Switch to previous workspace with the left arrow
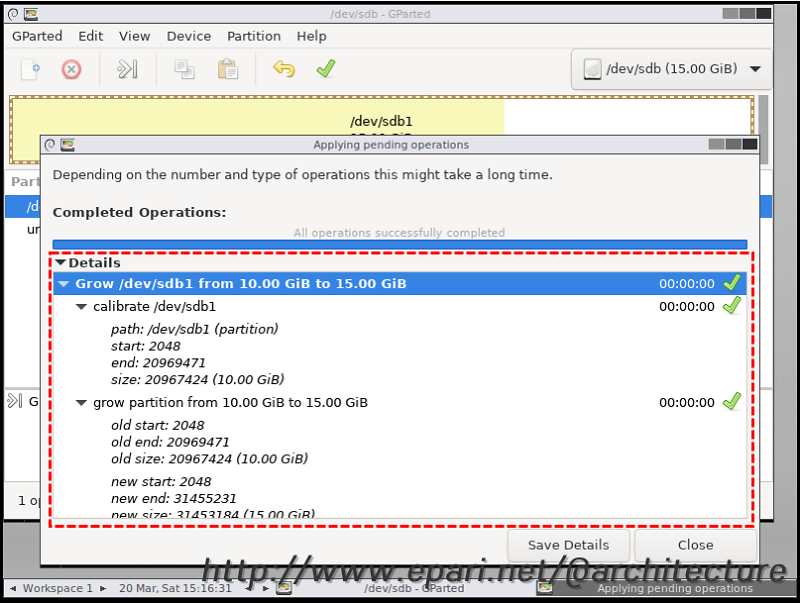The height and width of the screenshot is (603, 800). point(13,588)
